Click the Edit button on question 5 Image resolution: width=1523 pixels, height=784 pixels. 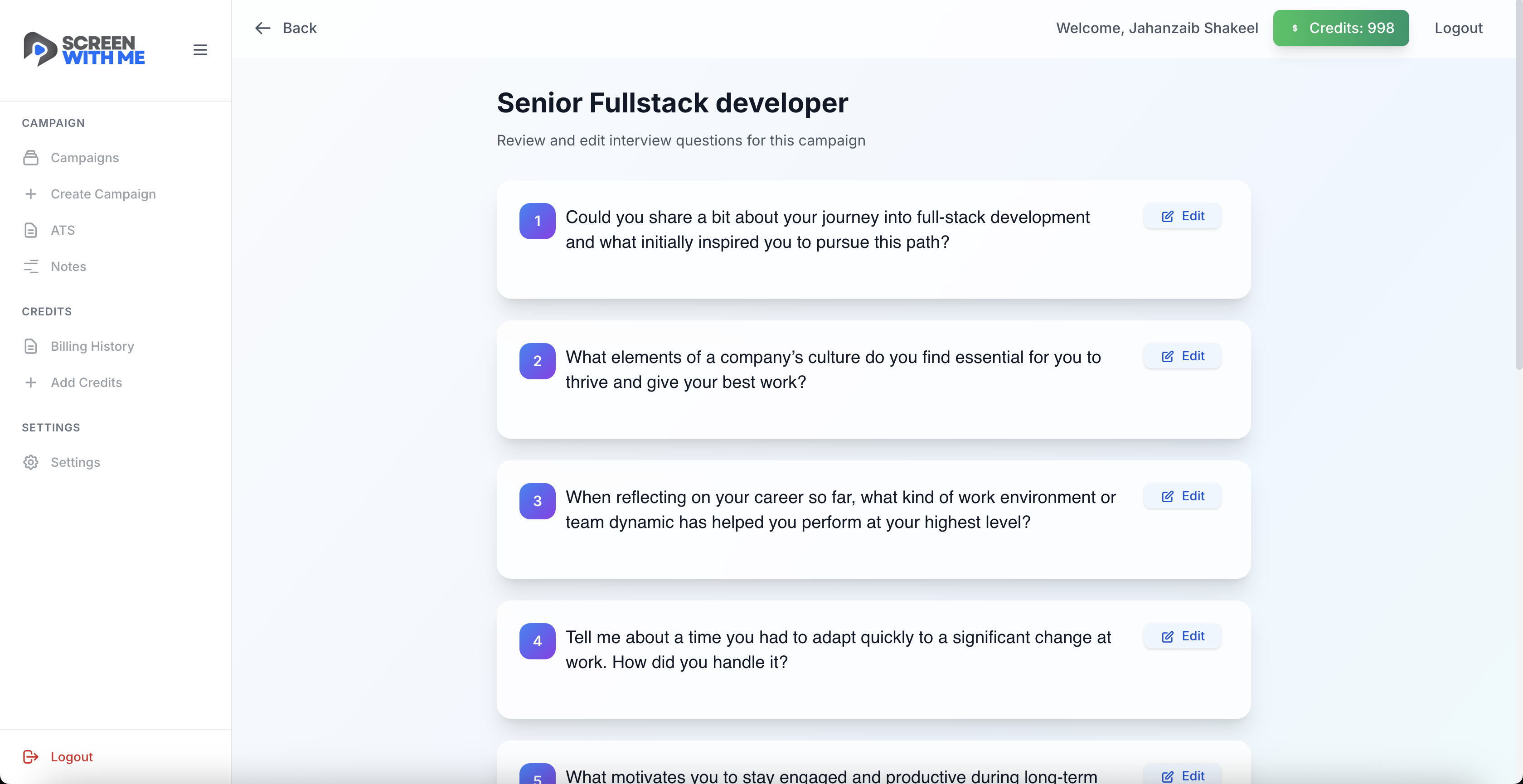point(1181,775)
